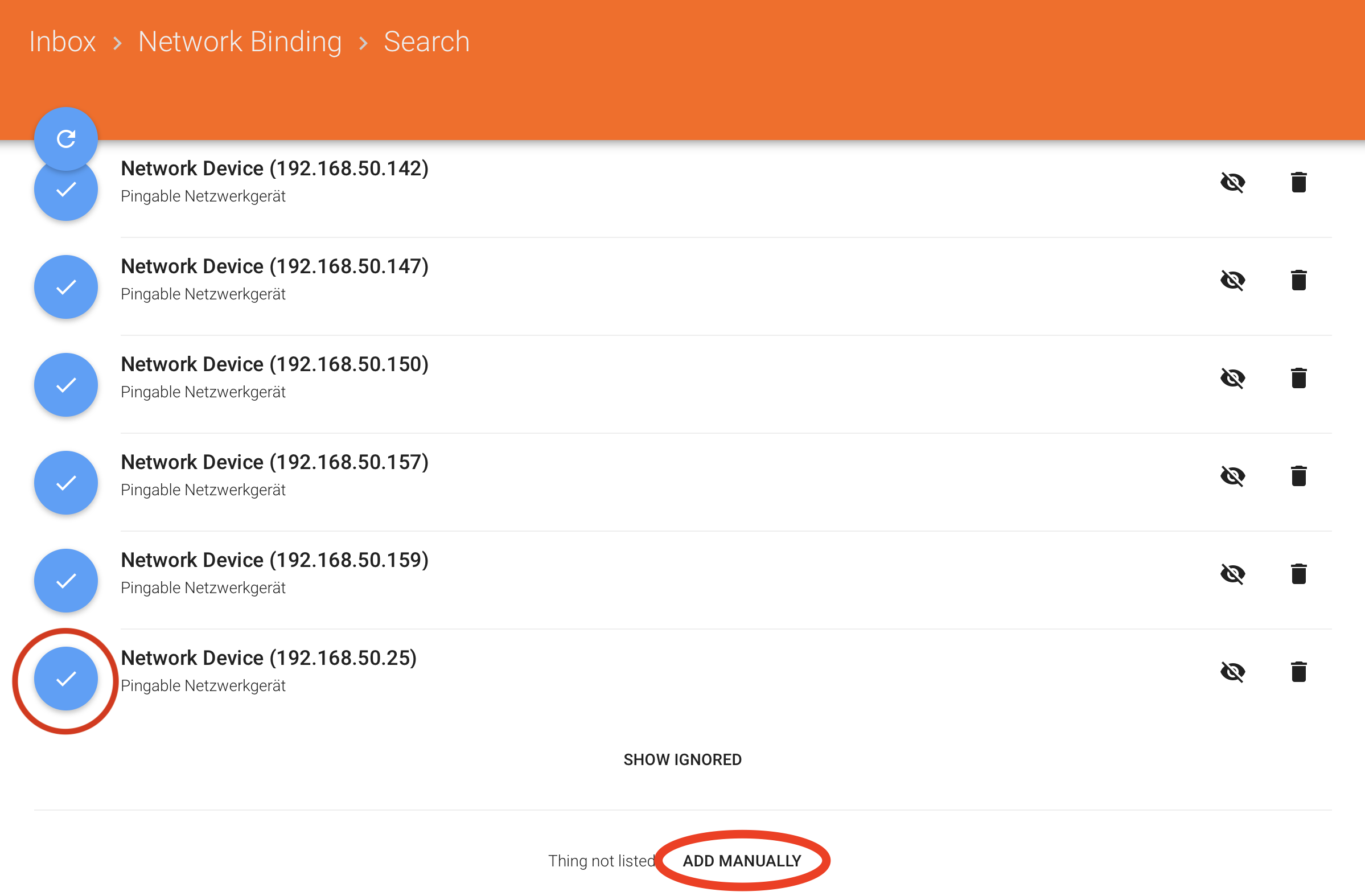Ignore device 192.168.50.25 via crossed-eye icon
Viewport: 1365px width, 896px height.
(x=1233, y=672)
